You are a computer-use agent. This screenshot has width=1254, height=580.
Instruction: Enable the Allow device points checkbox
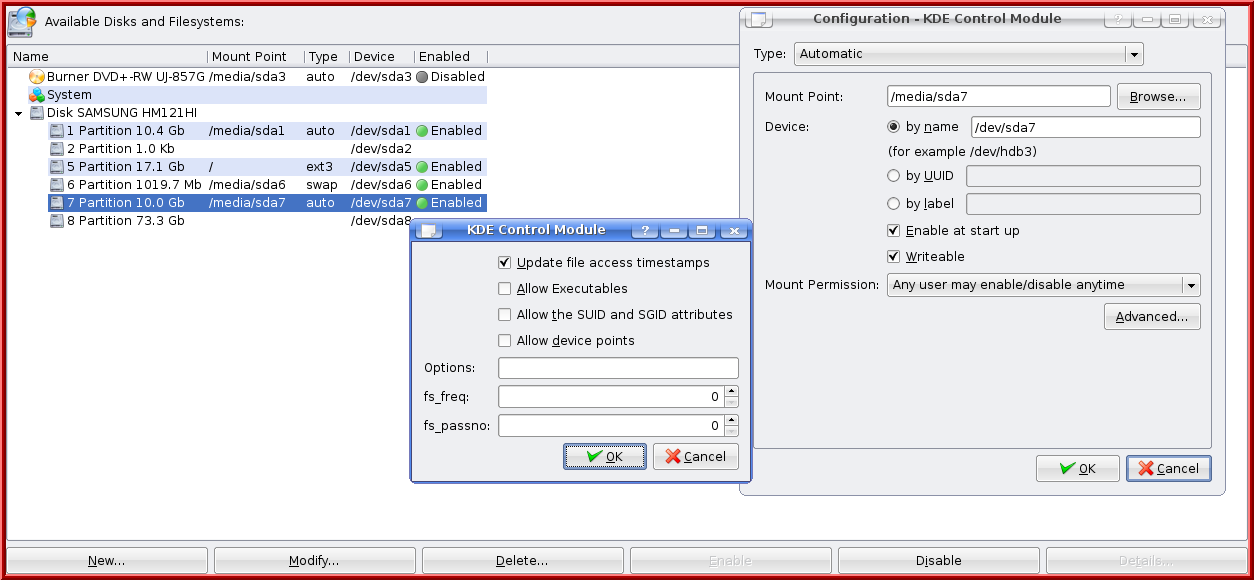click(505, 341)
